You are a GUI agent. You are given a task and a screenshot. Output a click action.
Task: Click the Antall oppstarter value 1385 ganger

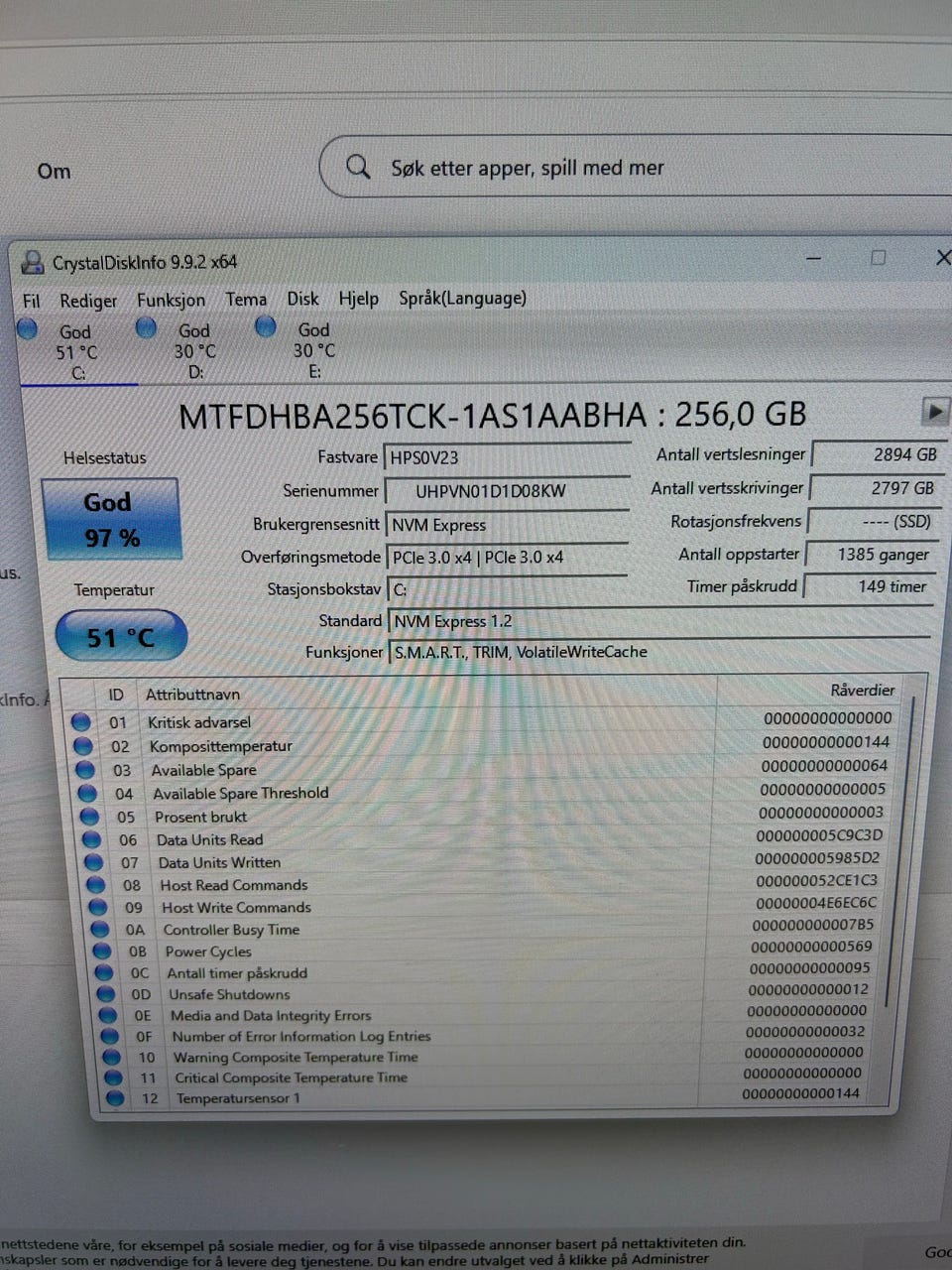(x=872, y=554)
